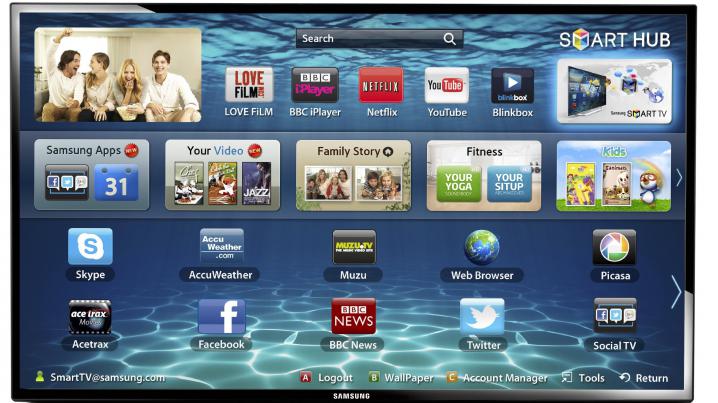Launch the Muzu TV app
Screen dimensions: 718x403
pos(354,247)
